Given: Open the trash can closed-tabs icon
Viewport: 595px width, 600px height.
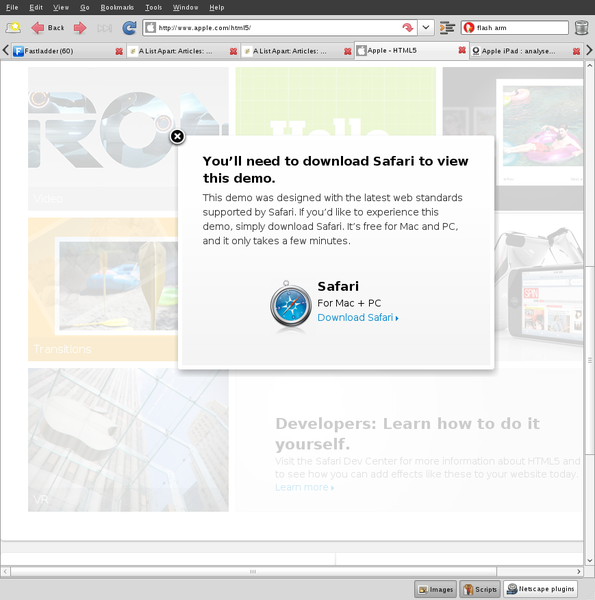Looking at the screenshot, I should (581, 28).
